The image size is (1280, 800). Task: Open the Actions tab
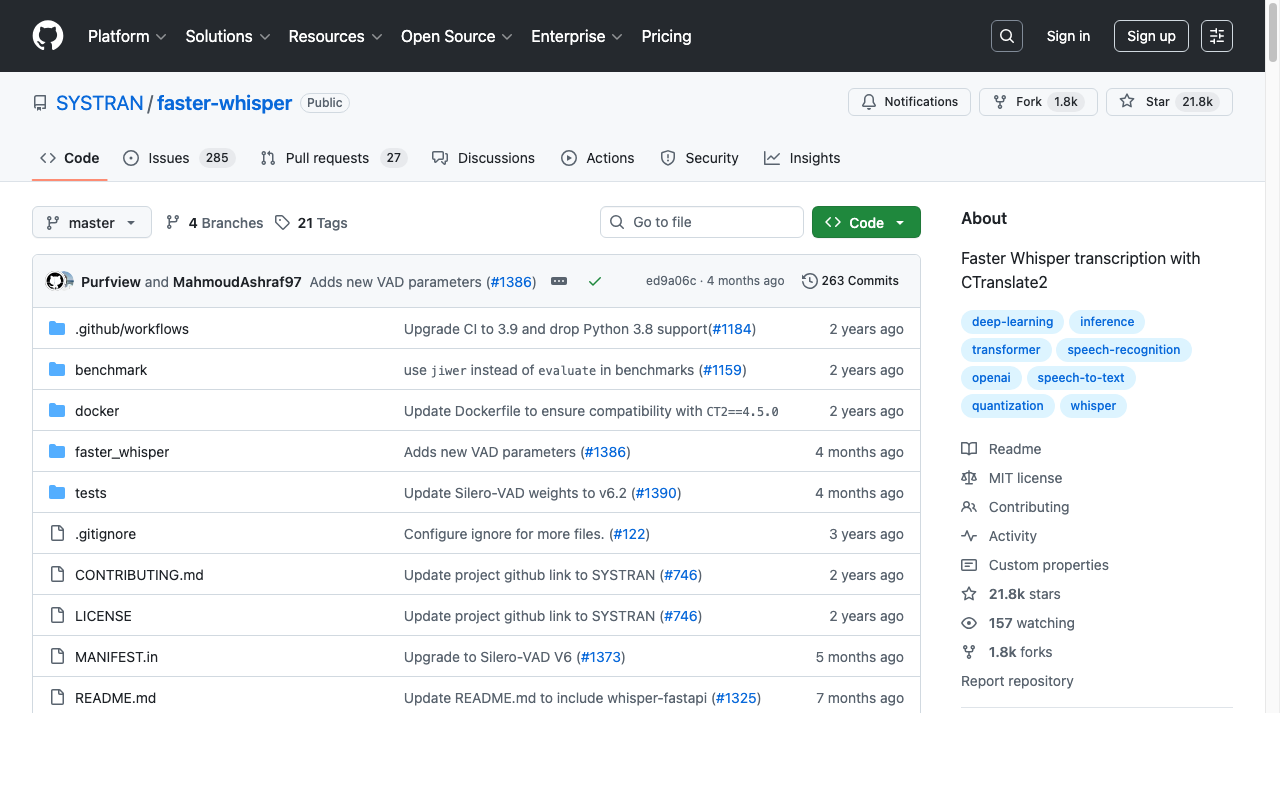[x=597, y=157]
